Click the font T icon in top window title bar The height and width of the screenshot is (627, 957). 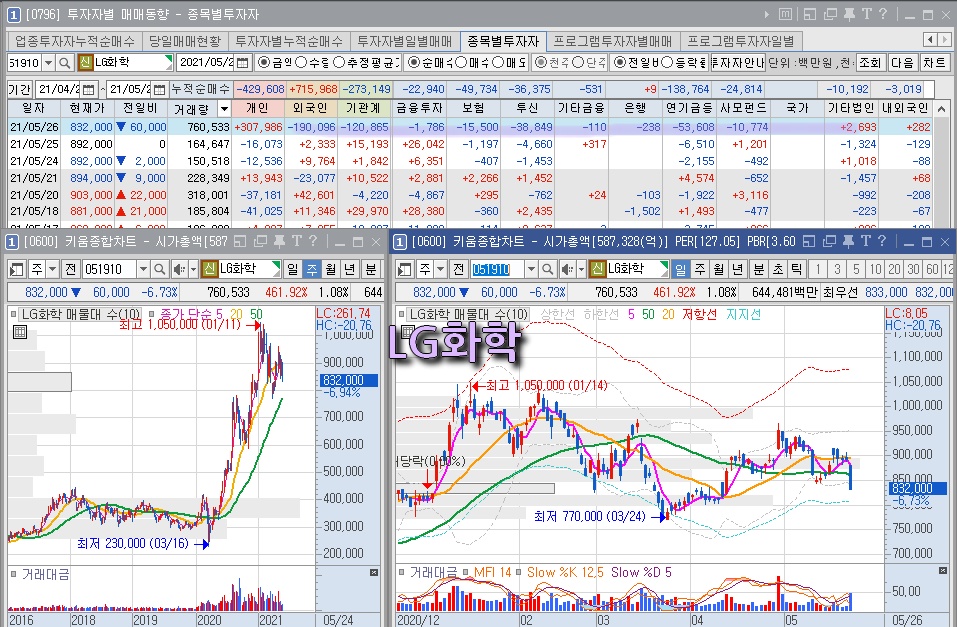tap(866, 14)
